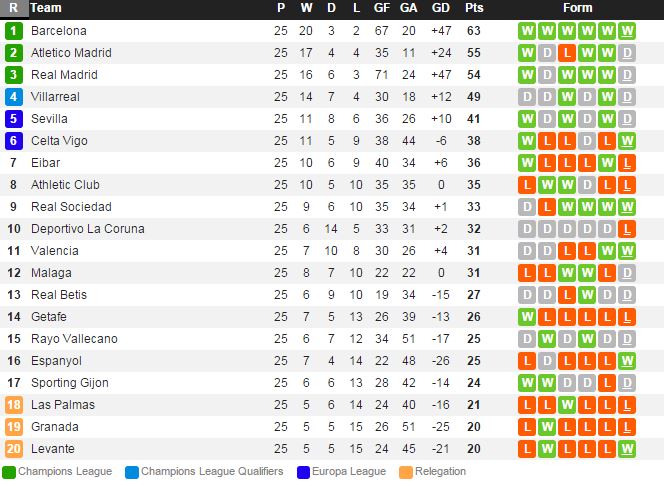
Task: Click the Europa League legend swatch
Action: [303, 472]
